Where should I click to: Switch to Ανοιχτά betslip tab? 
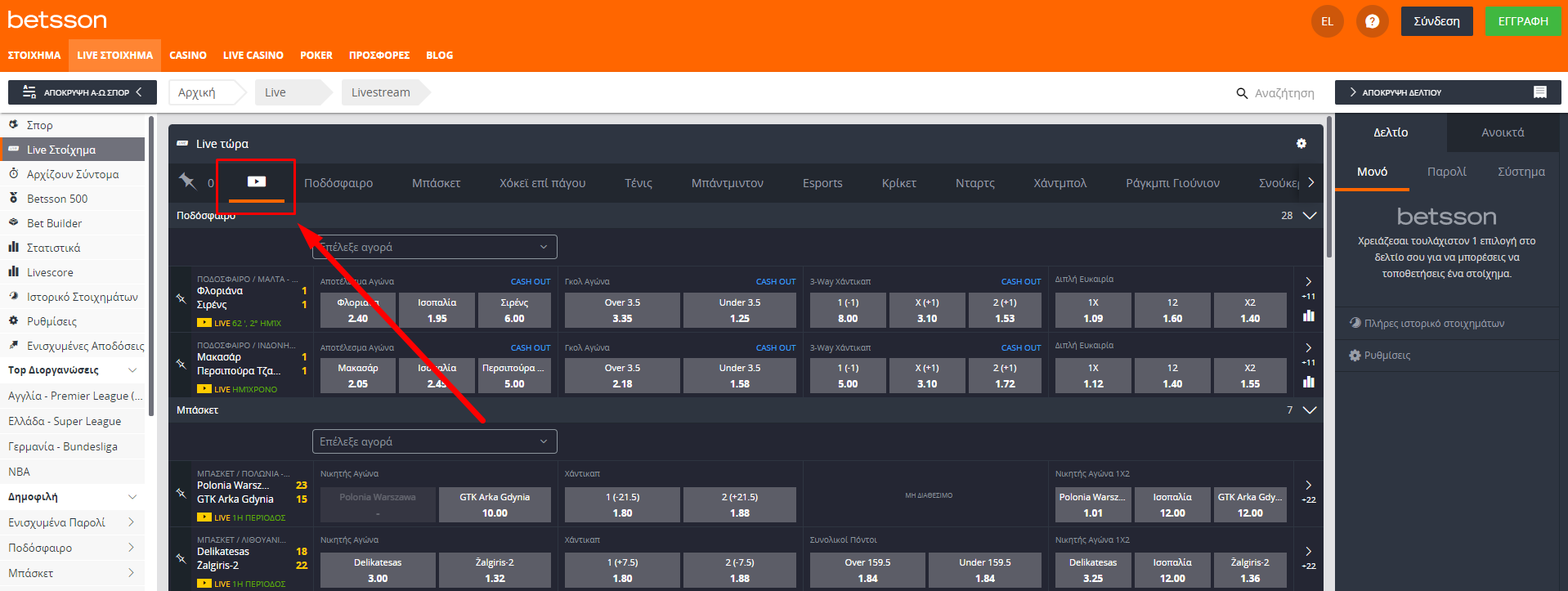click(x=1503, y=132)
